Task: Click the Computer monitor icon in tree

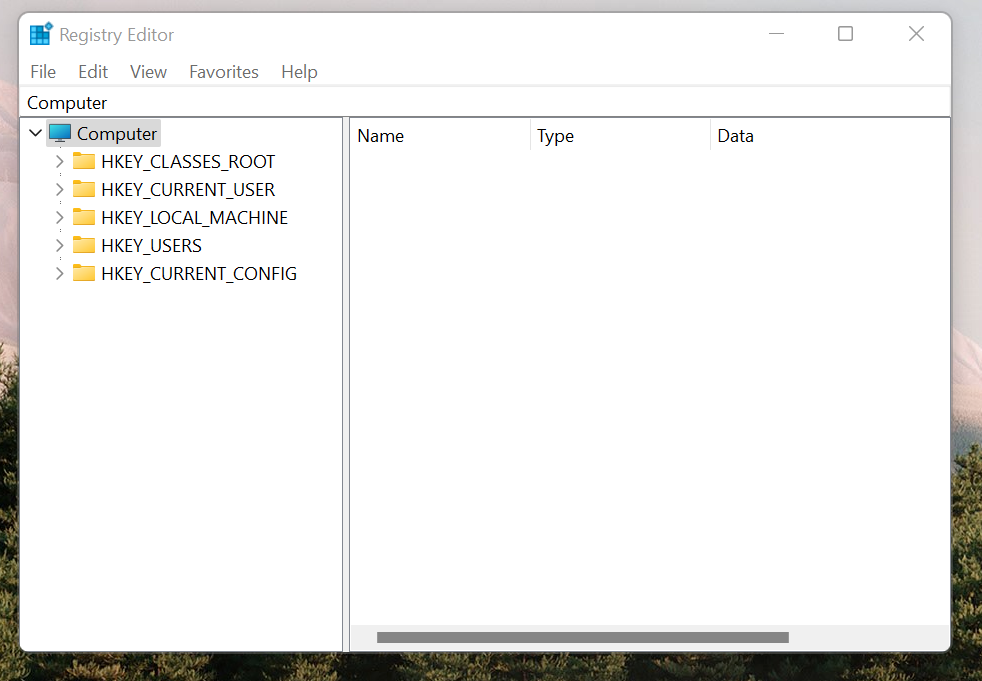Action: [x=60, y=133]
